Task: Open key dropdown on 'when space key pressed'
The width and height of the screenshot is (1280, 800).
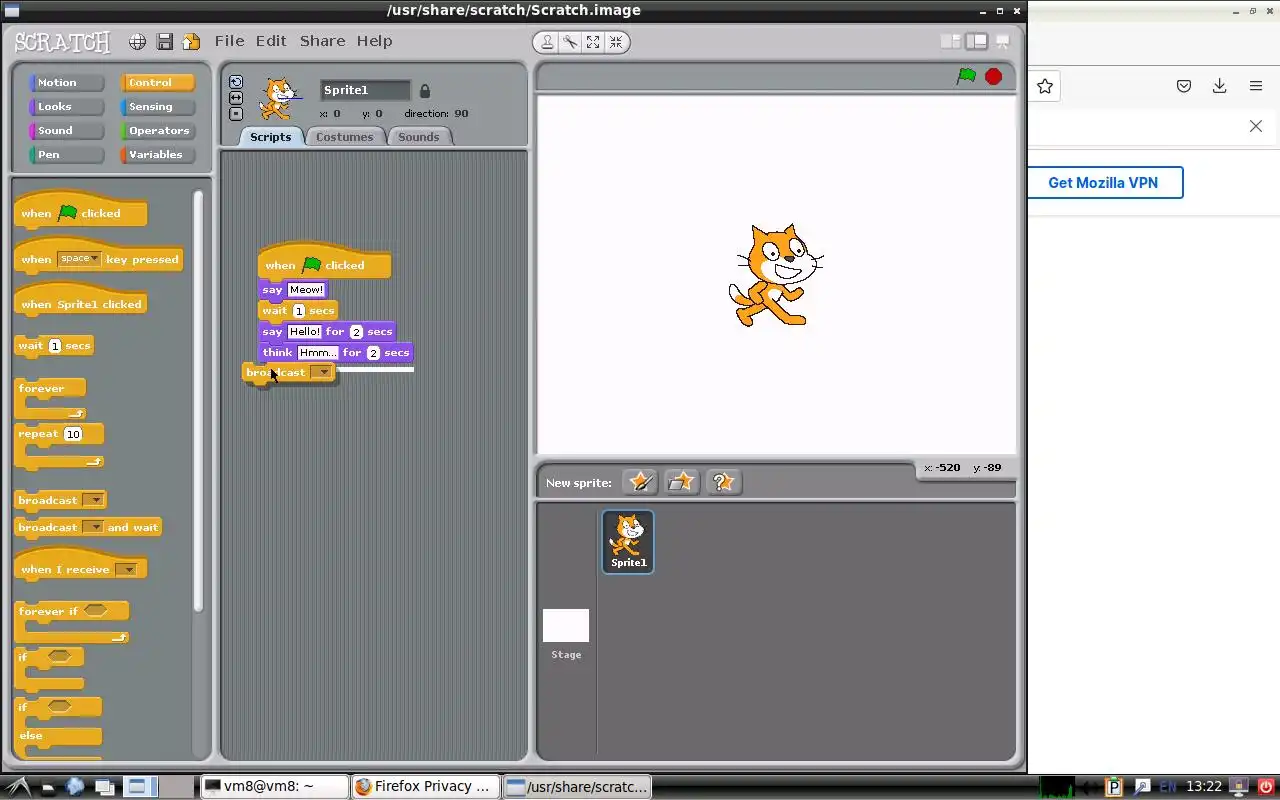Action: tap(79, 259)
